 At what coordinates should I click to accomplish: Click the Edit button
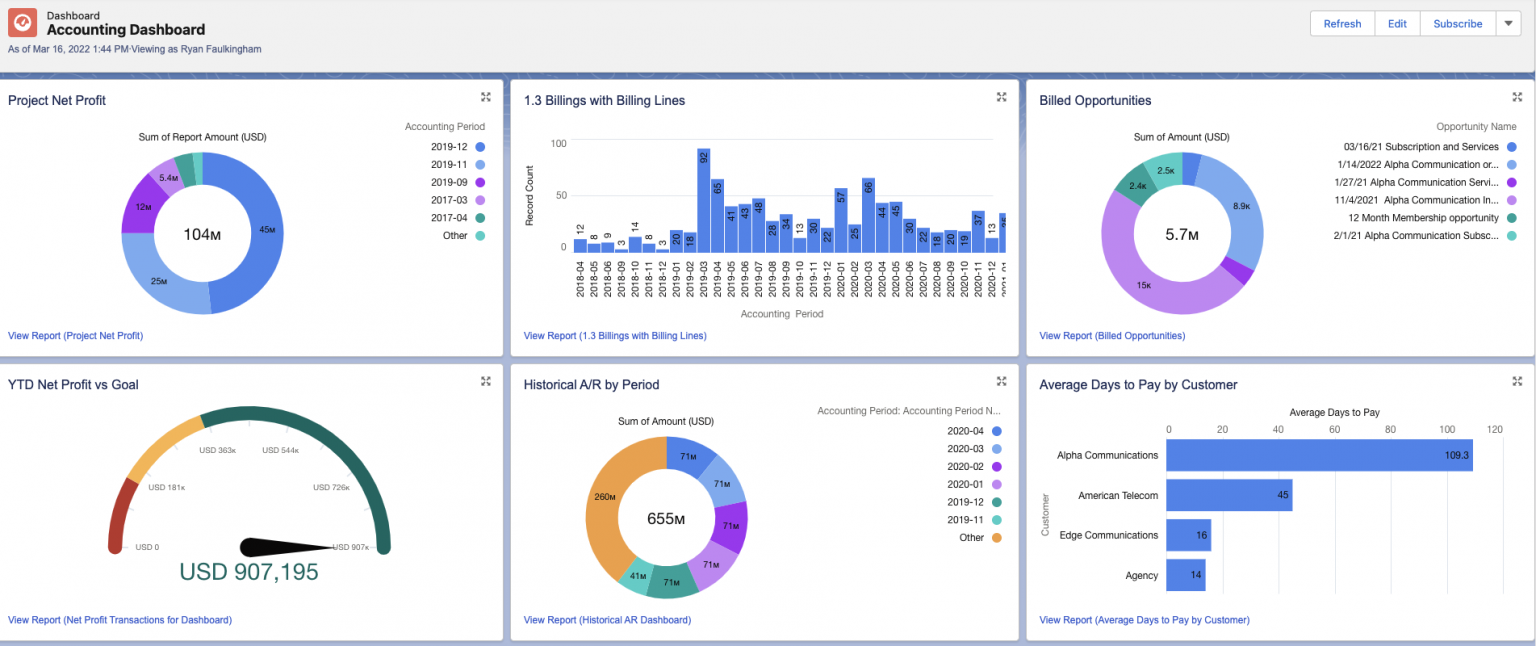[x=1396, y=23]
